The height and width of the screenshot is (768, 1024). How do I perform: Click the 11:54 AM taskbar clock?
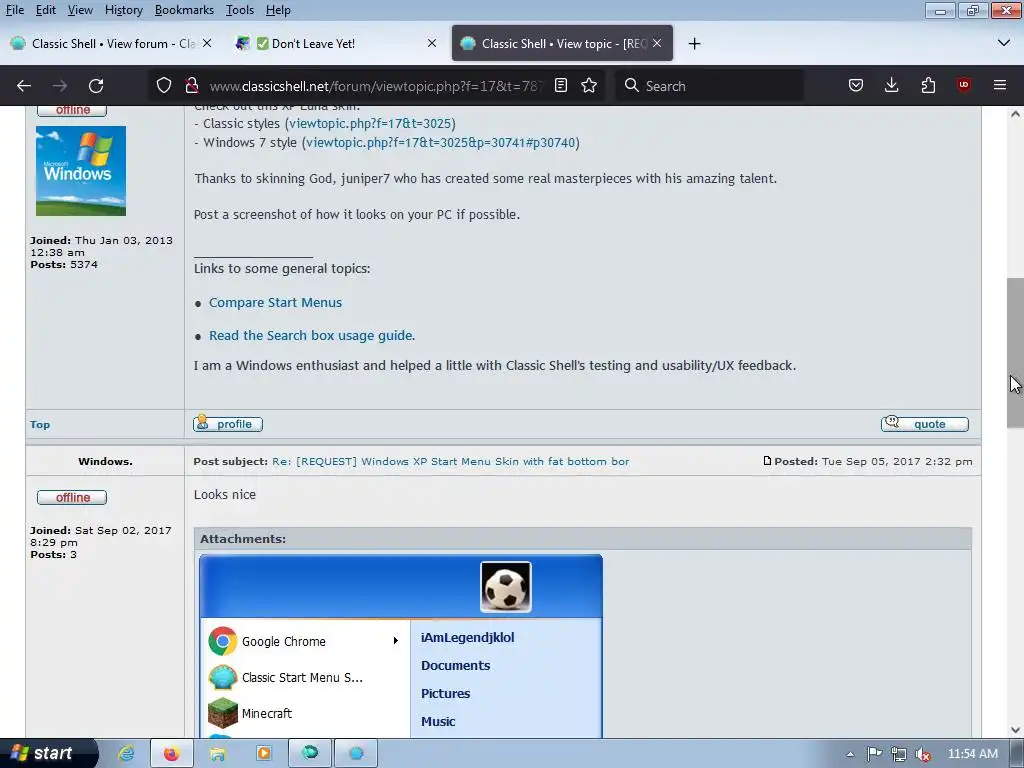click(972, 754)
